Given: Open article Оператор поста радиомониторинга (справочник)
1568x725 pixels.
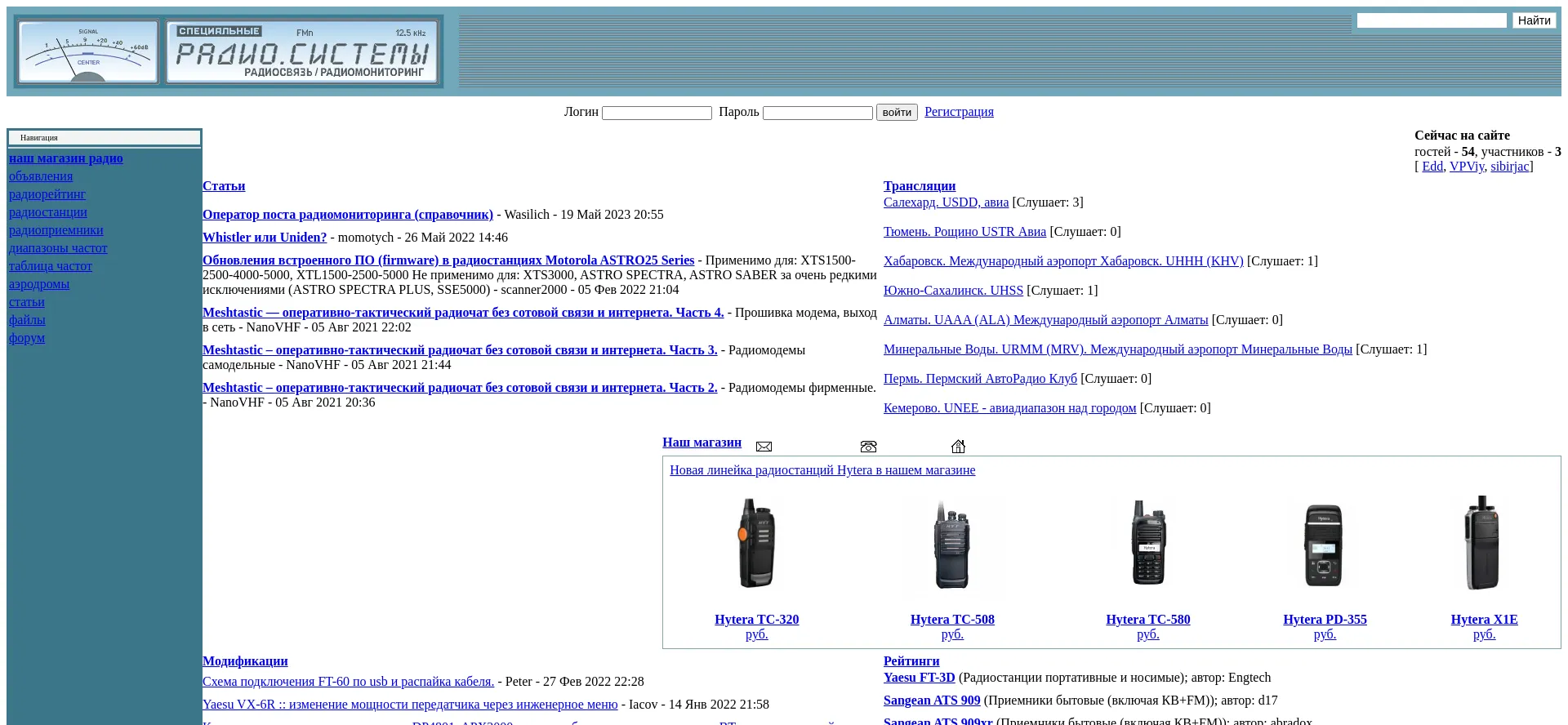Looking at the screenshot, I should 348,215.
